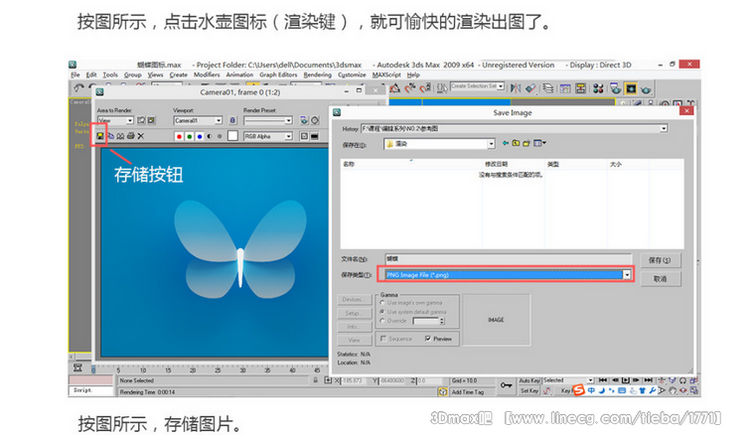
Task: Open the Material Editor icon
Action: [598, 88]
